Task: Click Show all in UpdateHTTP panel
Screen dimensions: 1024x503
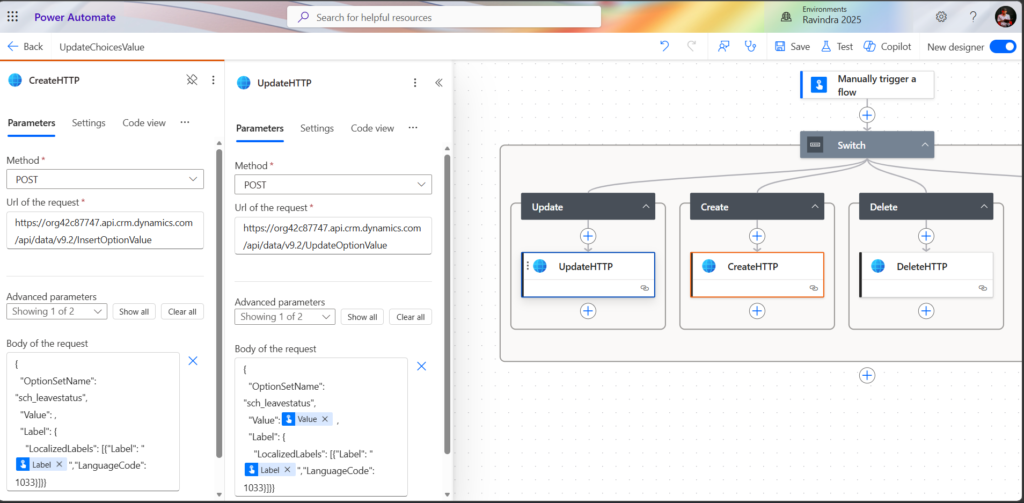Action: pyautogui.click(x=362, y=317)
